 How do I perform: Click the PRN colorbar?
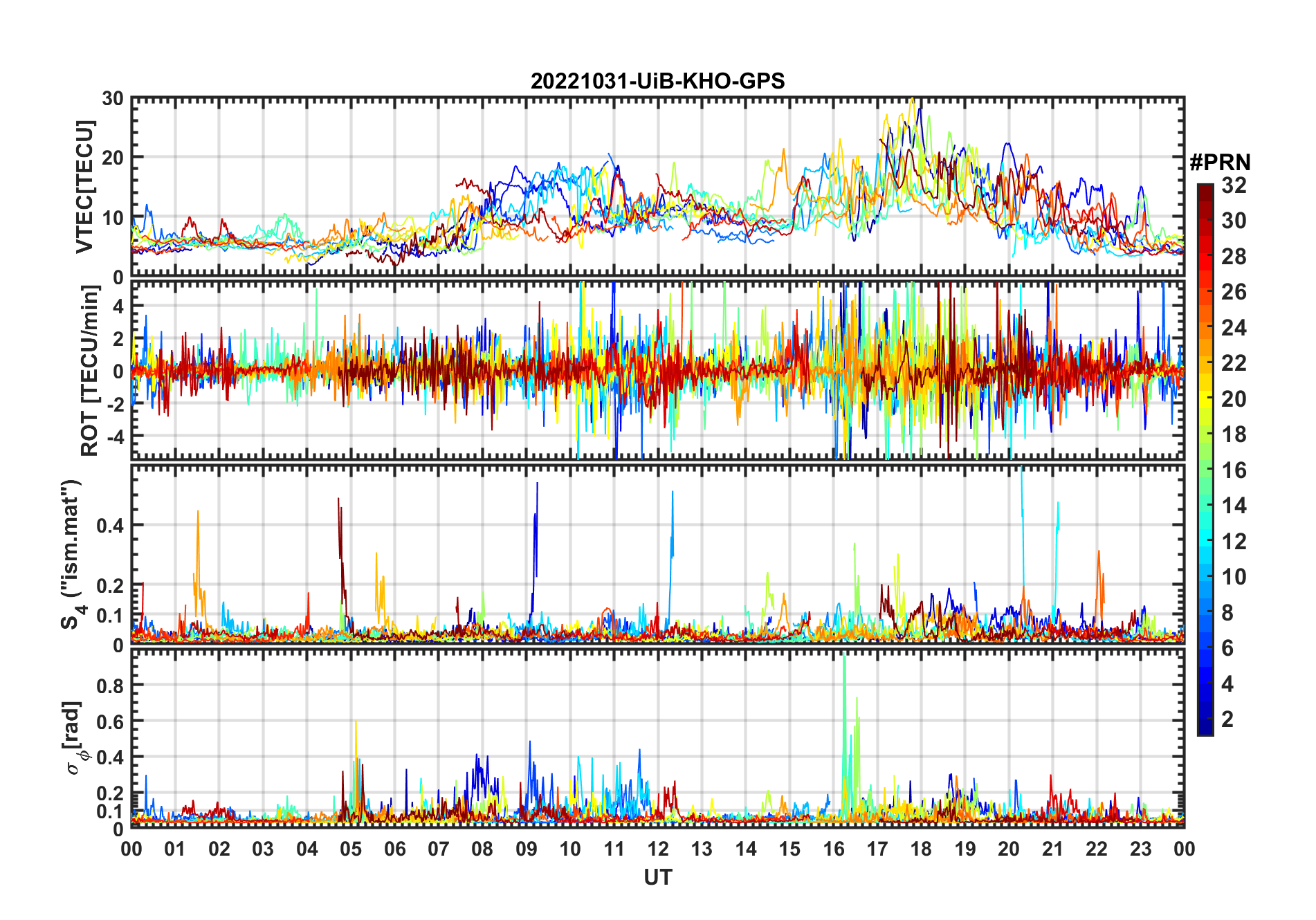(x=1205, y=459)
